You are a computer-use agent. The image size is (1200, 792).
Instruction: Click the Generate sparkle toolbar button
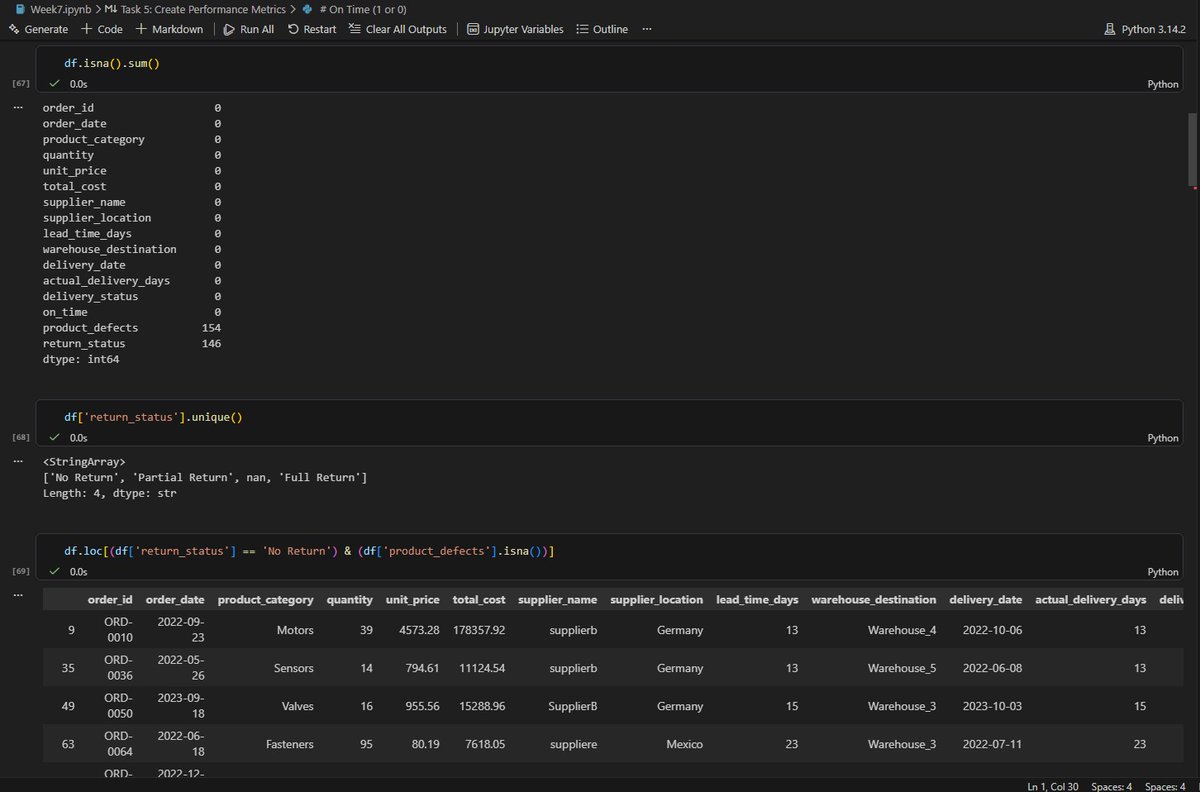click(x=38, y=29)
